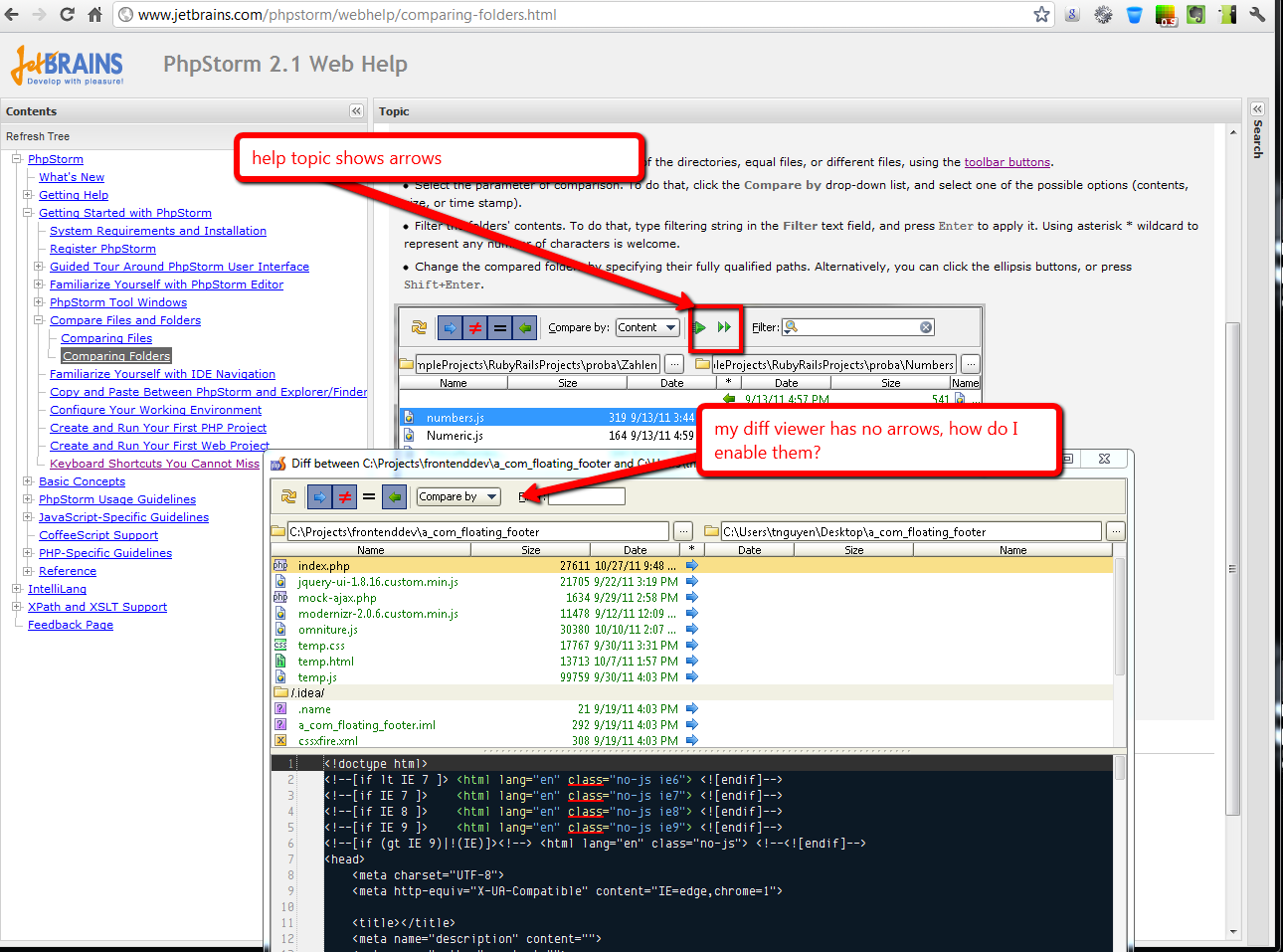Click the php file icon for index.php
Screen dimensions: 1283x952
(x=280, y=565)
